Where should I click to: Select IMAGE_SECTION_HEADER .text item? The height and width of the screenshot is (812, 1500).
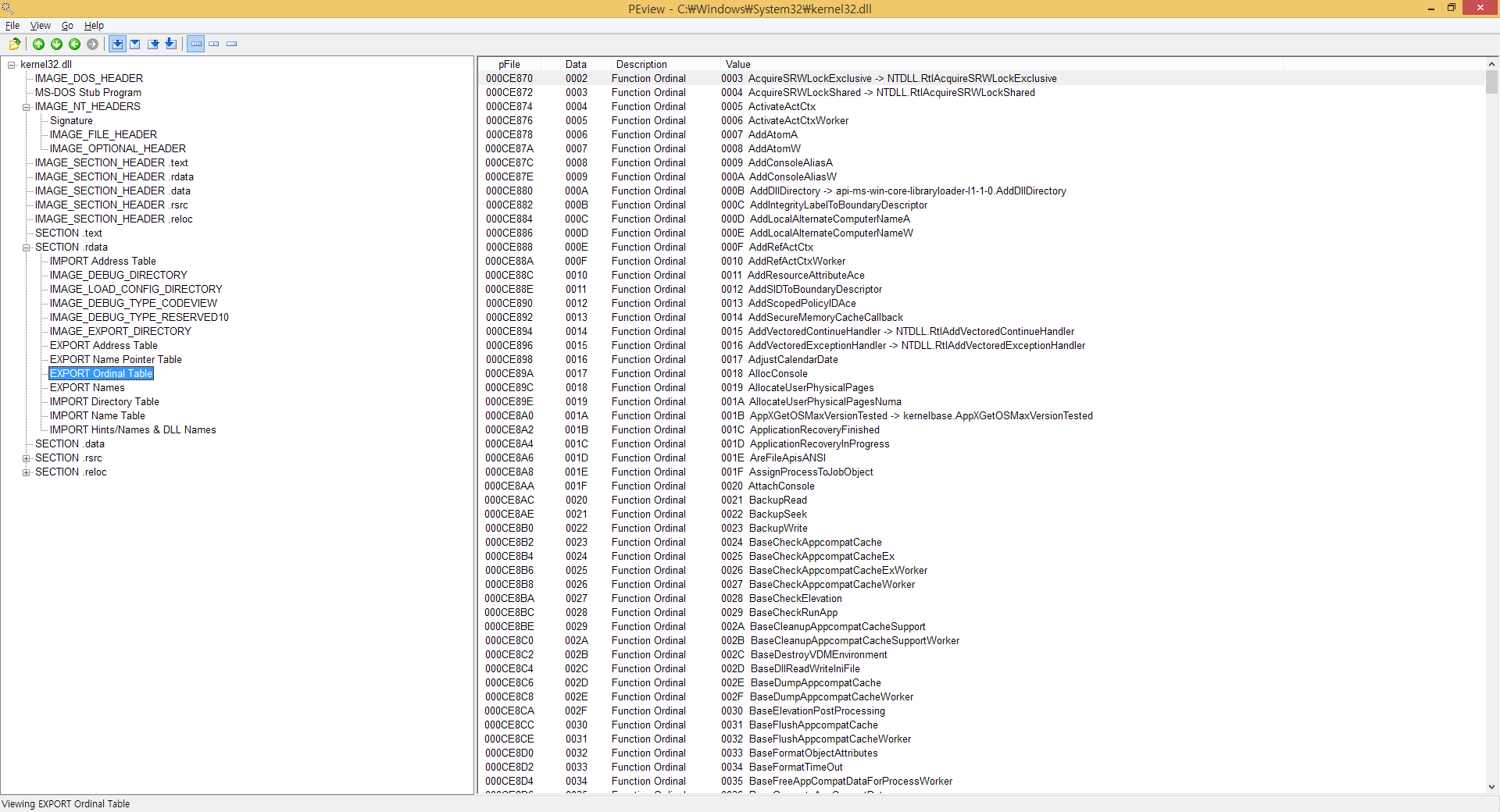click(x=112, y=163)
